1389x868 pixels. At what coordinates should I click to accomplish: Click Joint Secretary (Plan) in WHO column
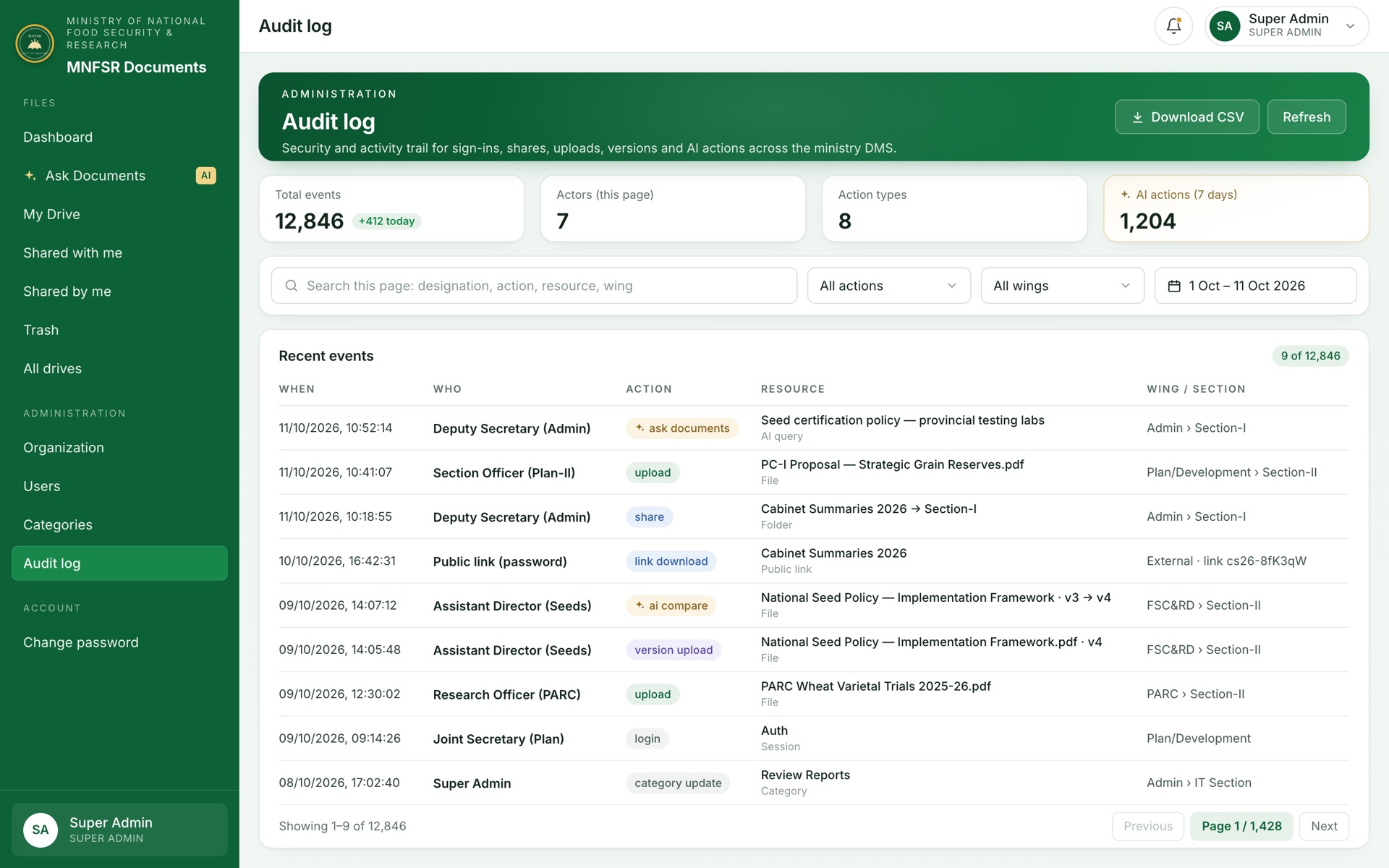[x=498, y=739]
